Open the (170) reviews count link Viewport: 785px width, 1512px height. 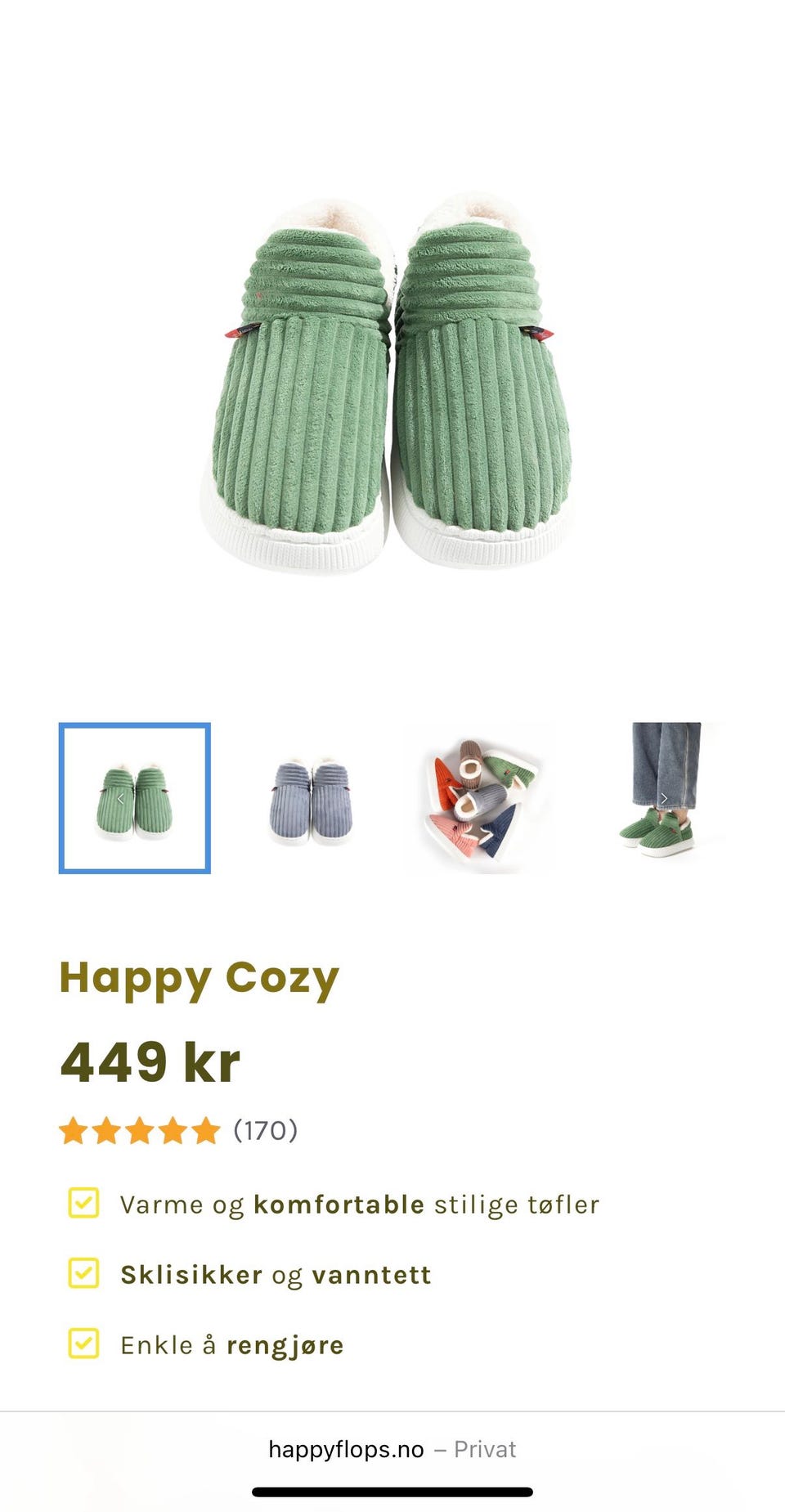coord(266,1131)
